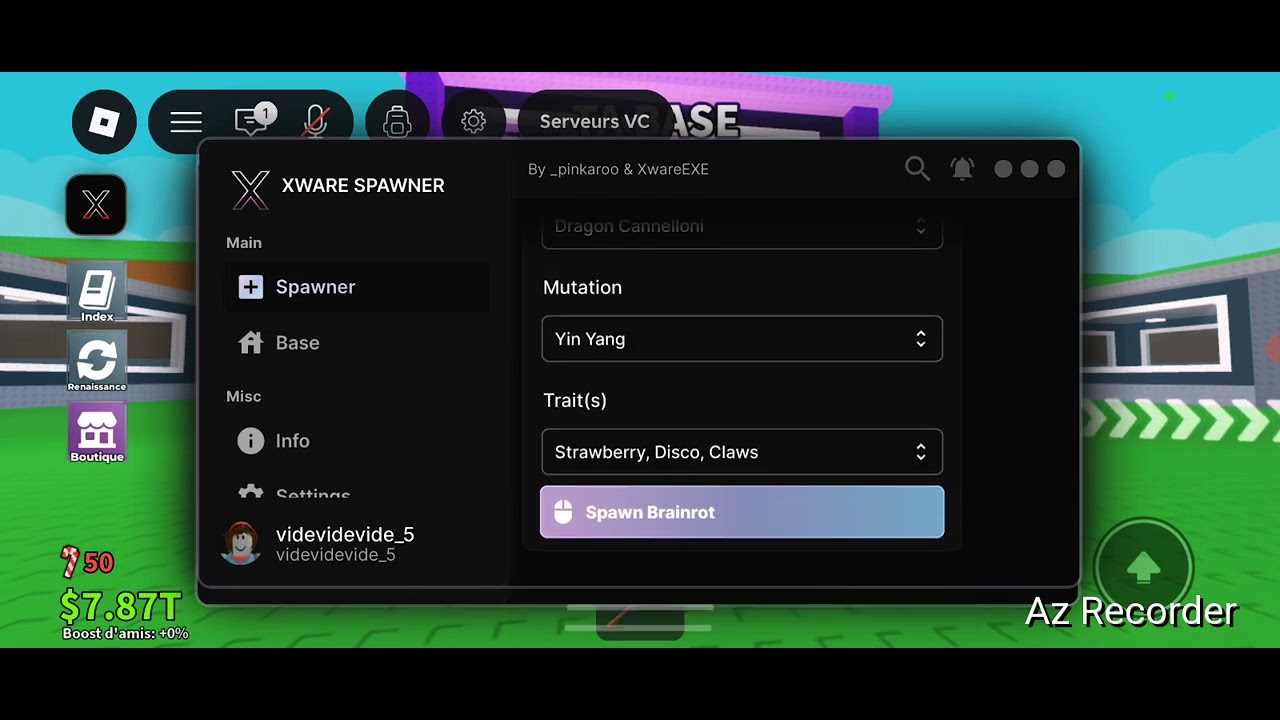
Task: Click the Base house icon
Action: pyautogui.click(x=250, y=343)
